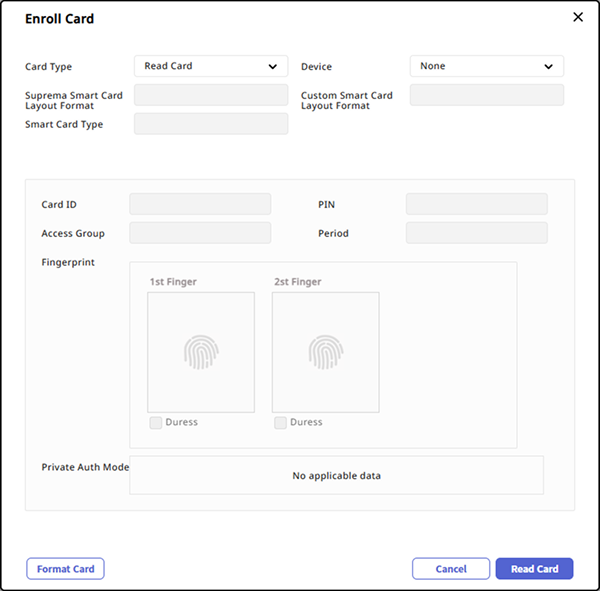Click the Private Auth Mode data area

click(336, 475)
